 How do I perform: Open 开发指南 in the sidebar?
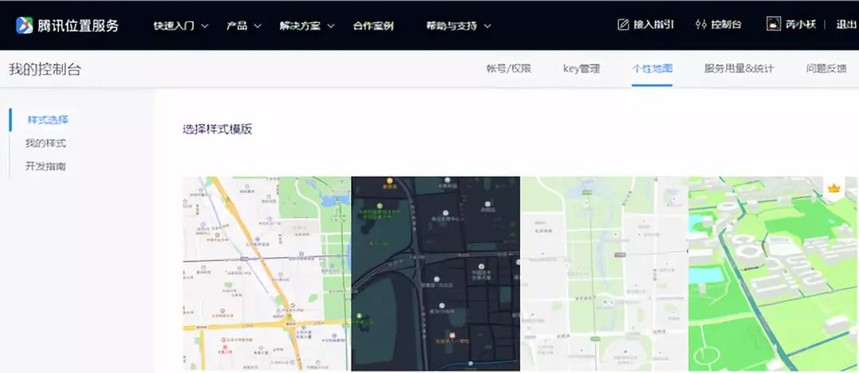tap(45, 167)
